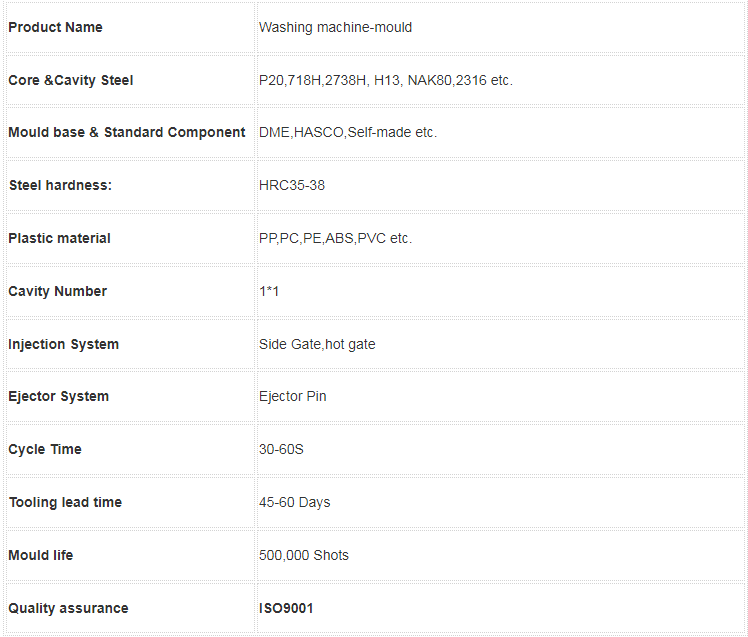The width and height of the screenshot is (748, 637).
Task: Click the Plastic material label
Action: [60, 238]
